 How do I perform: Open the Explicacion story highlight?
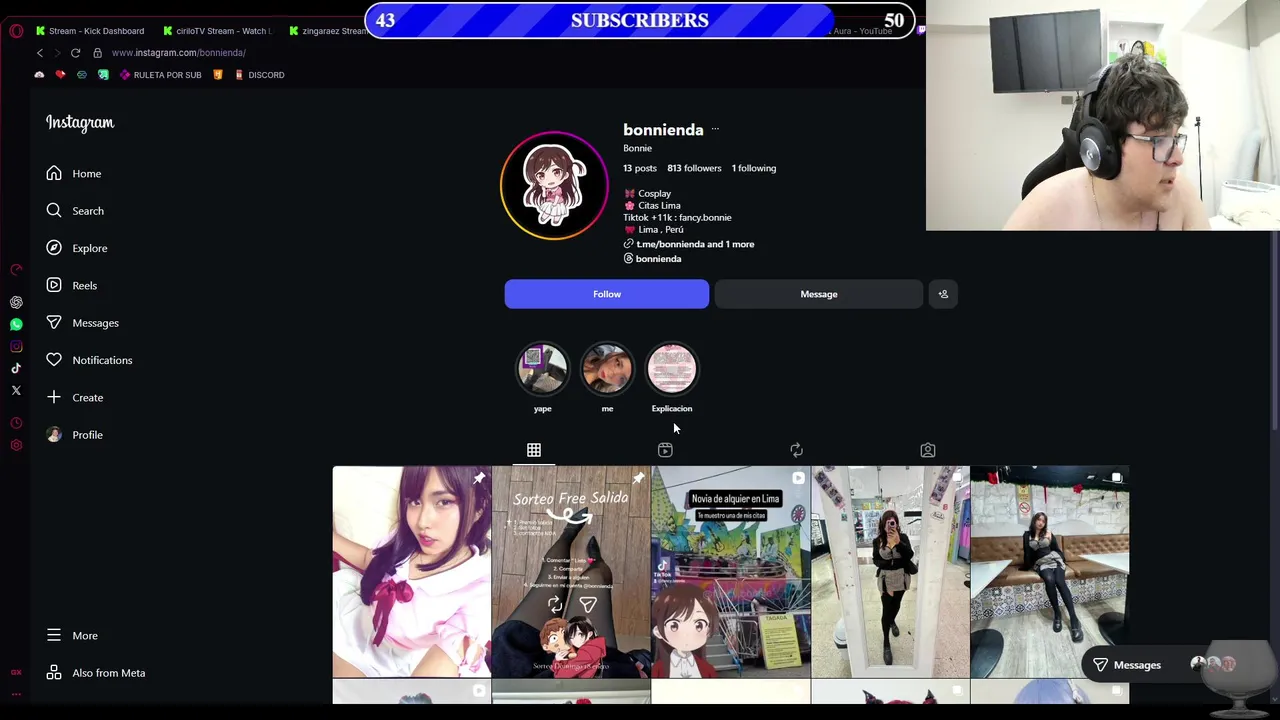(672, 370)
